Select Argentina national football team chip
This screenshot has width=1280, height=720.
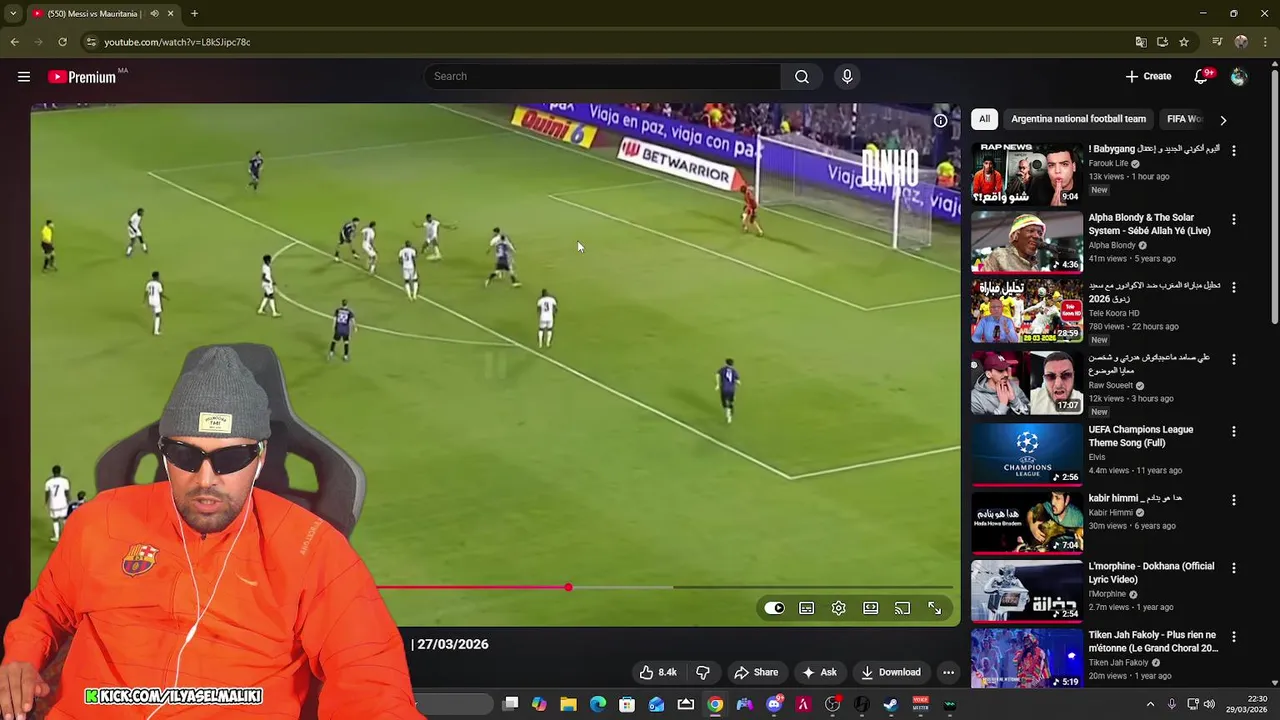click(1078, 119)
